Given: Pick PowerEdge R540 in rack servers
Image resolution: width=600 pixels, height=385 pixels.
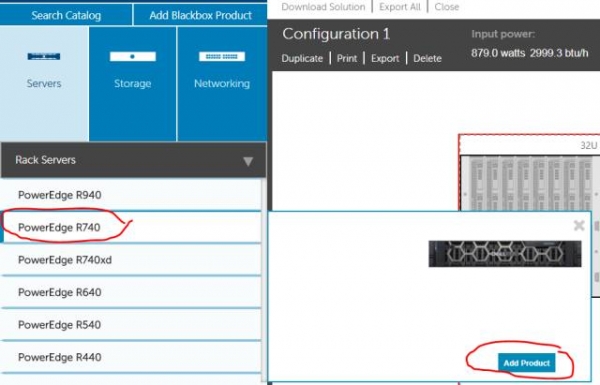Looking at the screenshot, I should pyautogui.click(x=131, y=325).
